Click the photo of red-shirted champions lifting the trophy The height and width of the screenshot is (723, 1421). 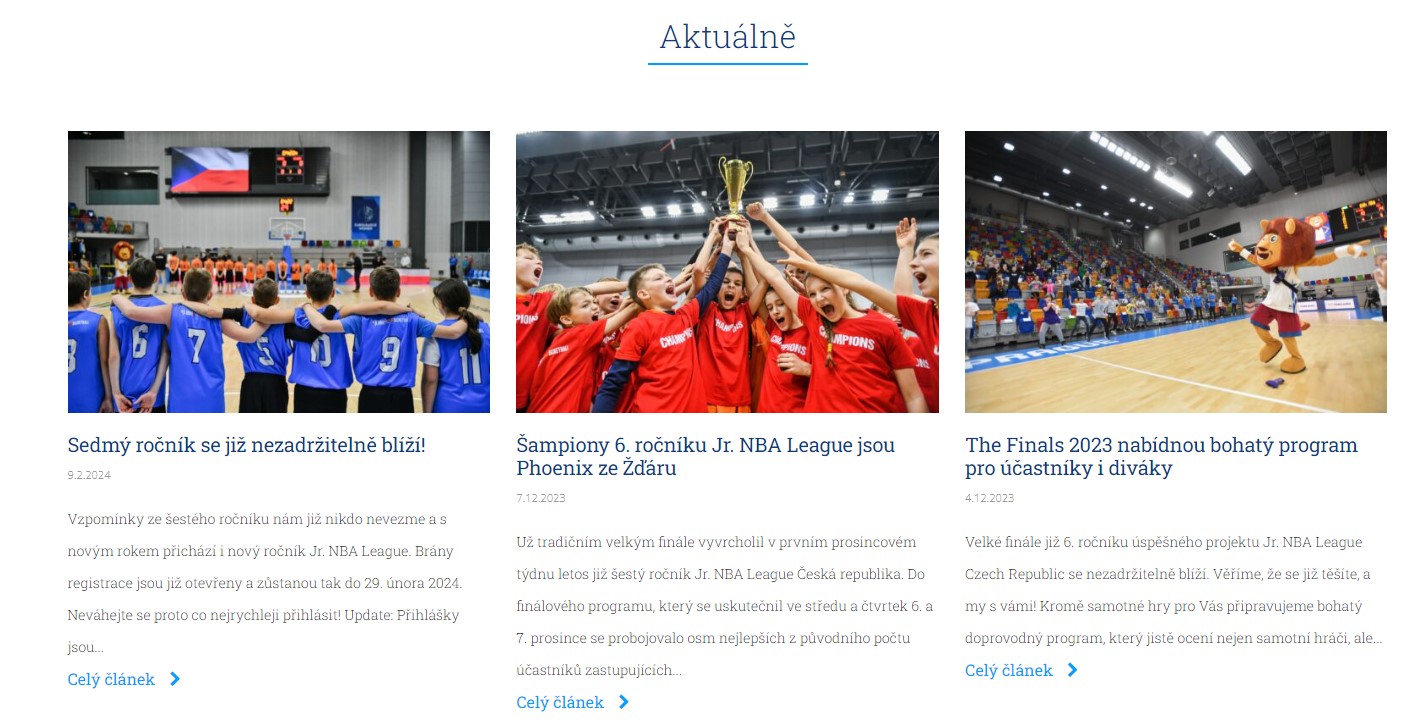[x=727, y=272]
